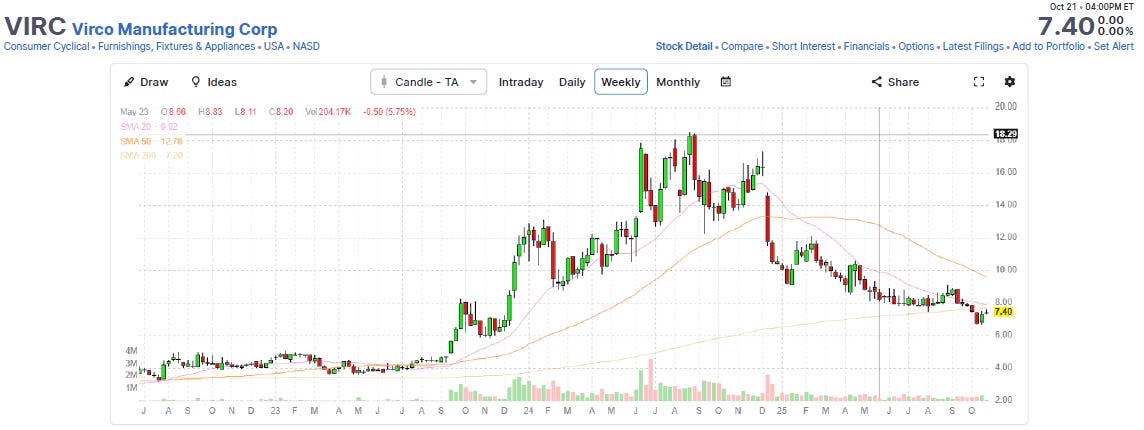Open the Options link
The height and width of the screenshot is (430, 1144).
916,46
